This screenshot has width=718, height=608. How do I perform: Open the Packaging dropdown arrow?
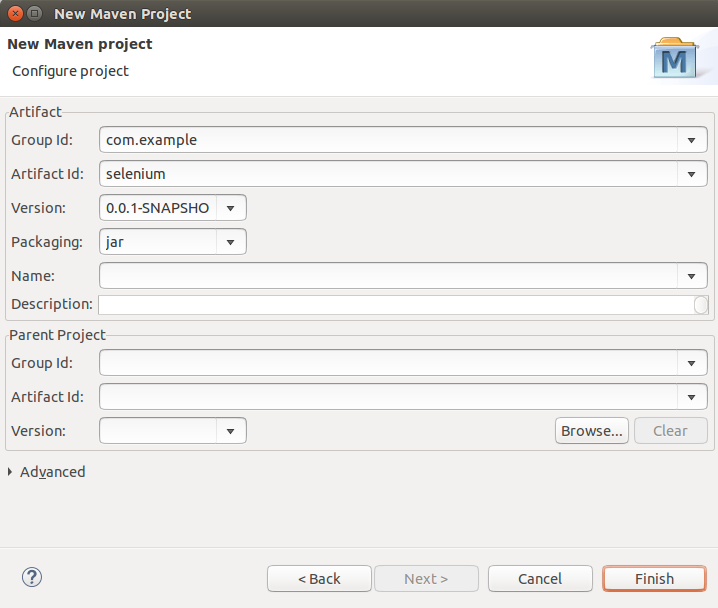coord(231,242)
